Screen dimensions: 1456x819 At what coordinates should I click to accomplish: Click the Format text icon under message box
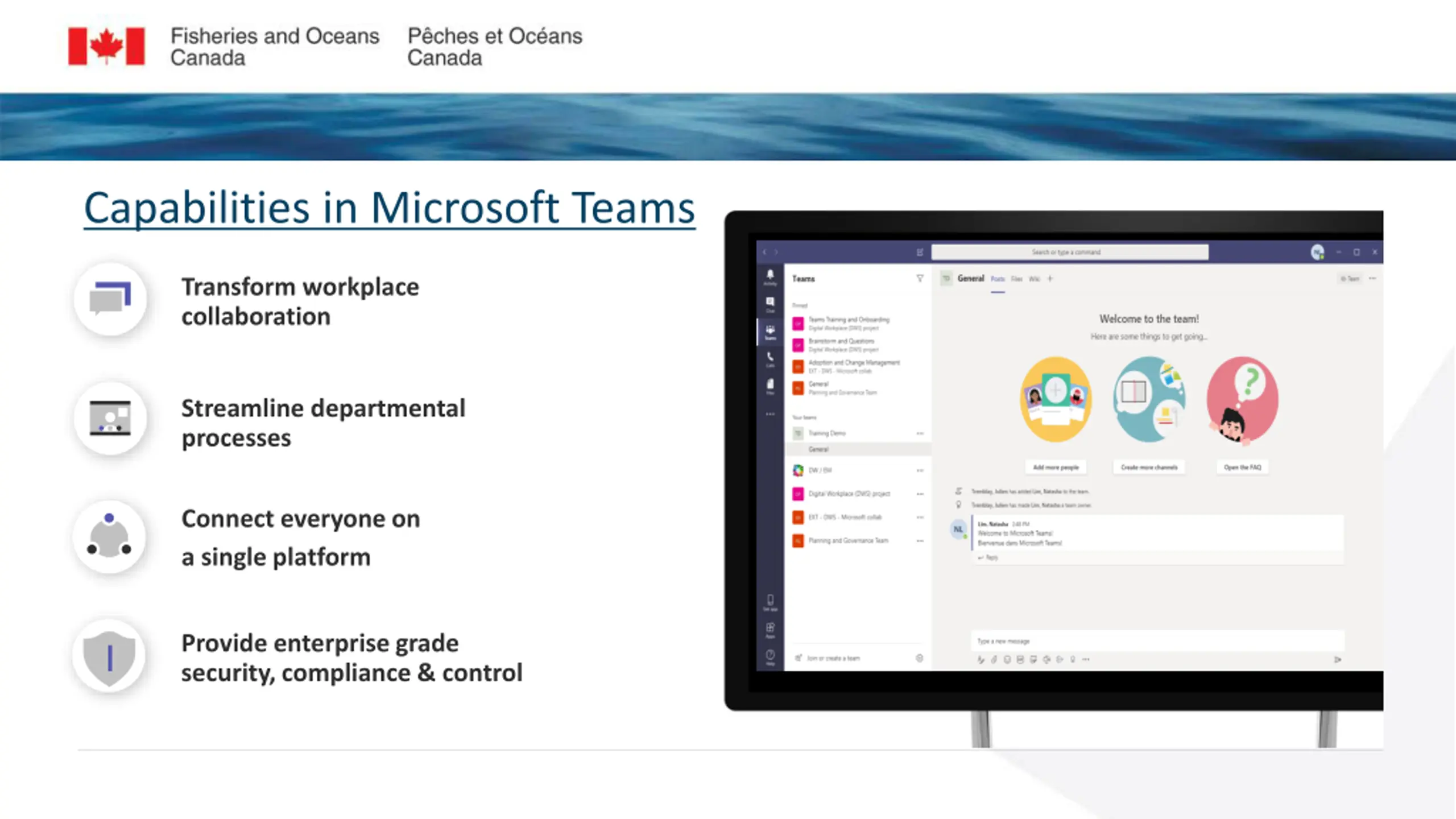pyautogui.click(x=981, y=660)
